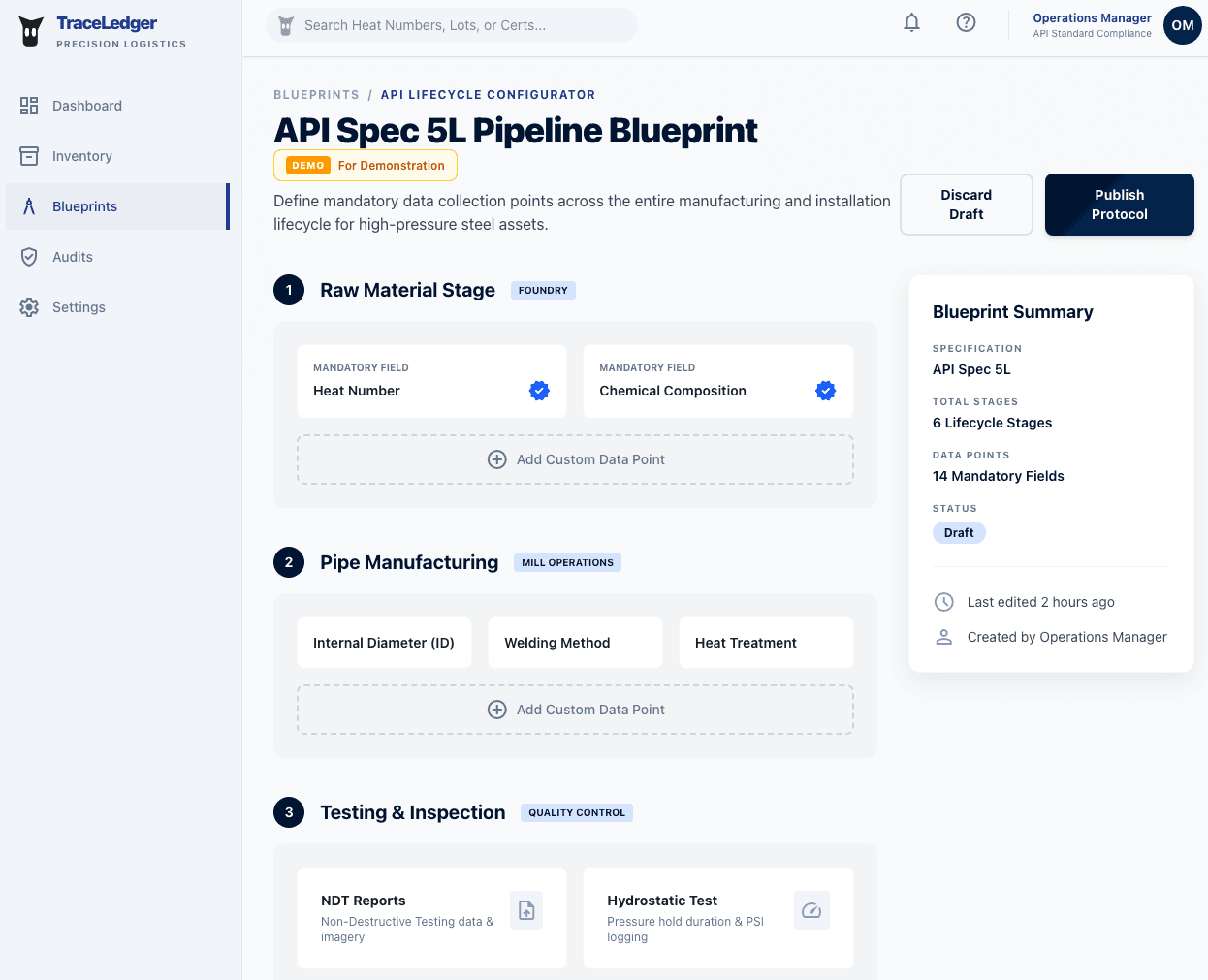This screenshot has width=1208, height=980.
Task: Select the Heat Treatment card
Action: [766, 643]
